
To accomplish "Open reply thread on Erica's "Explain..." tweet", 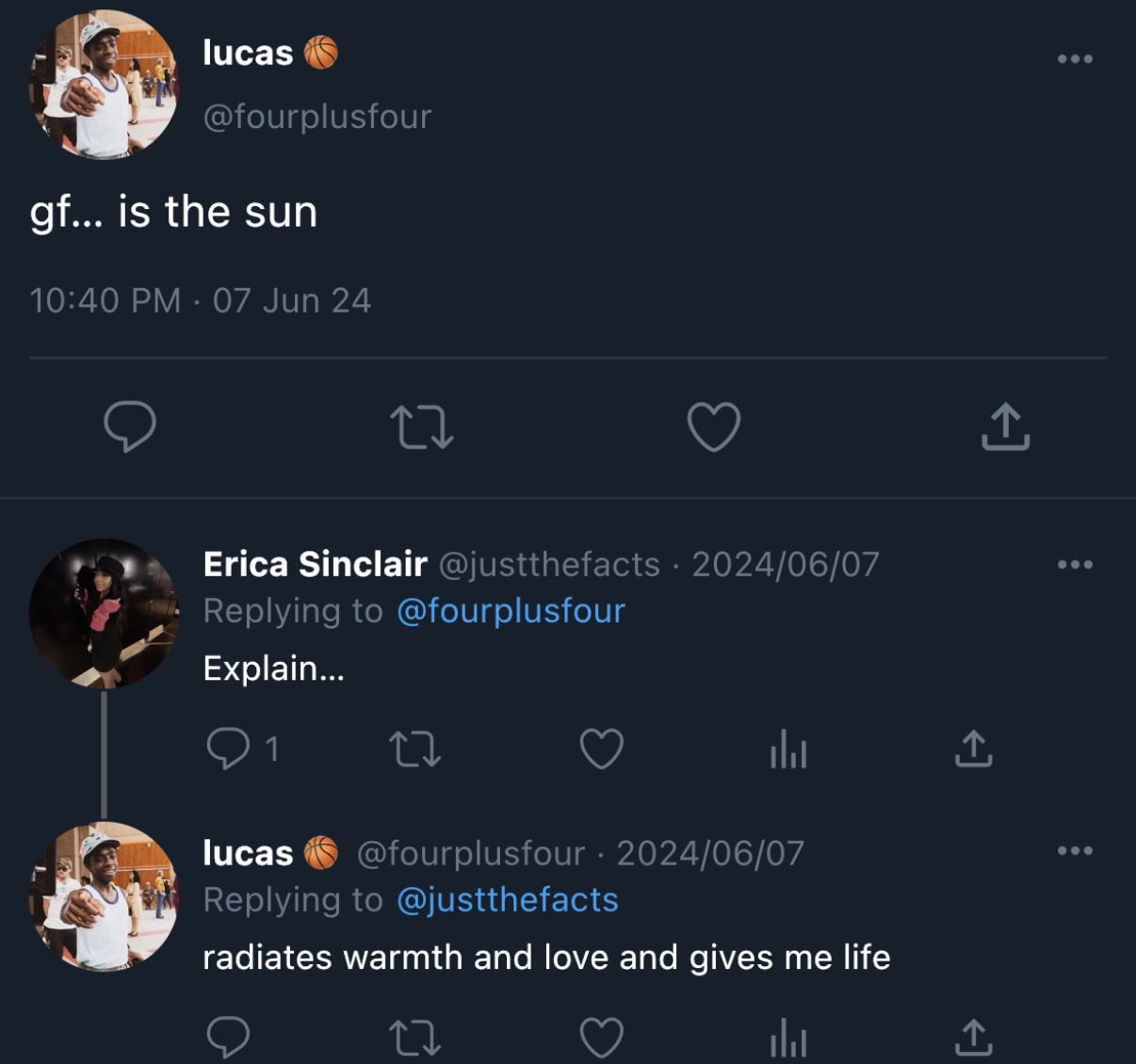I will (x=228, y=750).
